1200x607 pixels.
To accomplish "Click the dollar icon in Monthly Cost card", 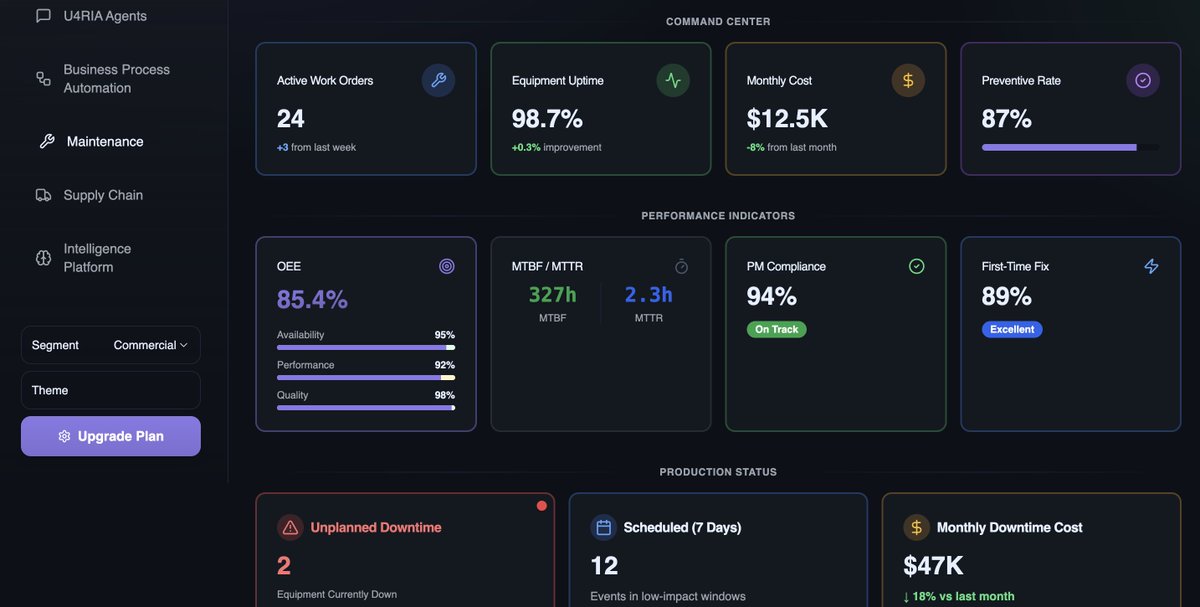I will (x=908, y=80).
